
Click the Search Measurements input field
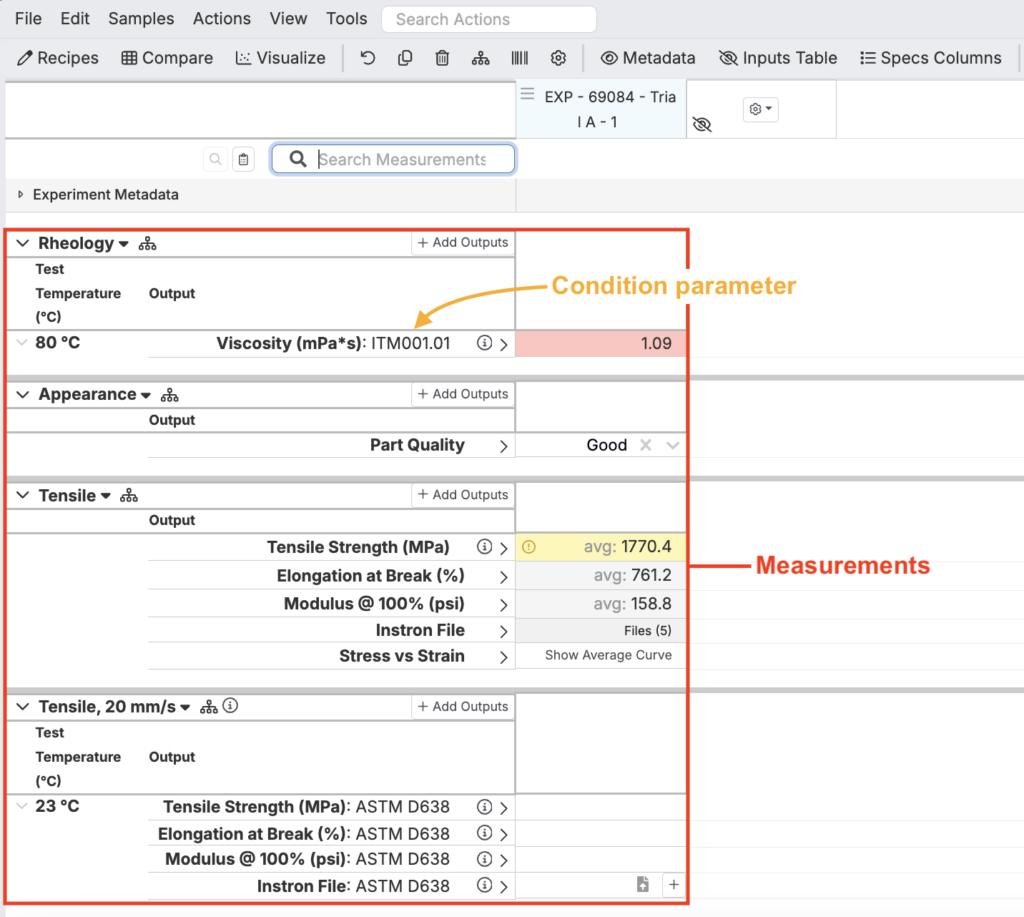[401, 159]
